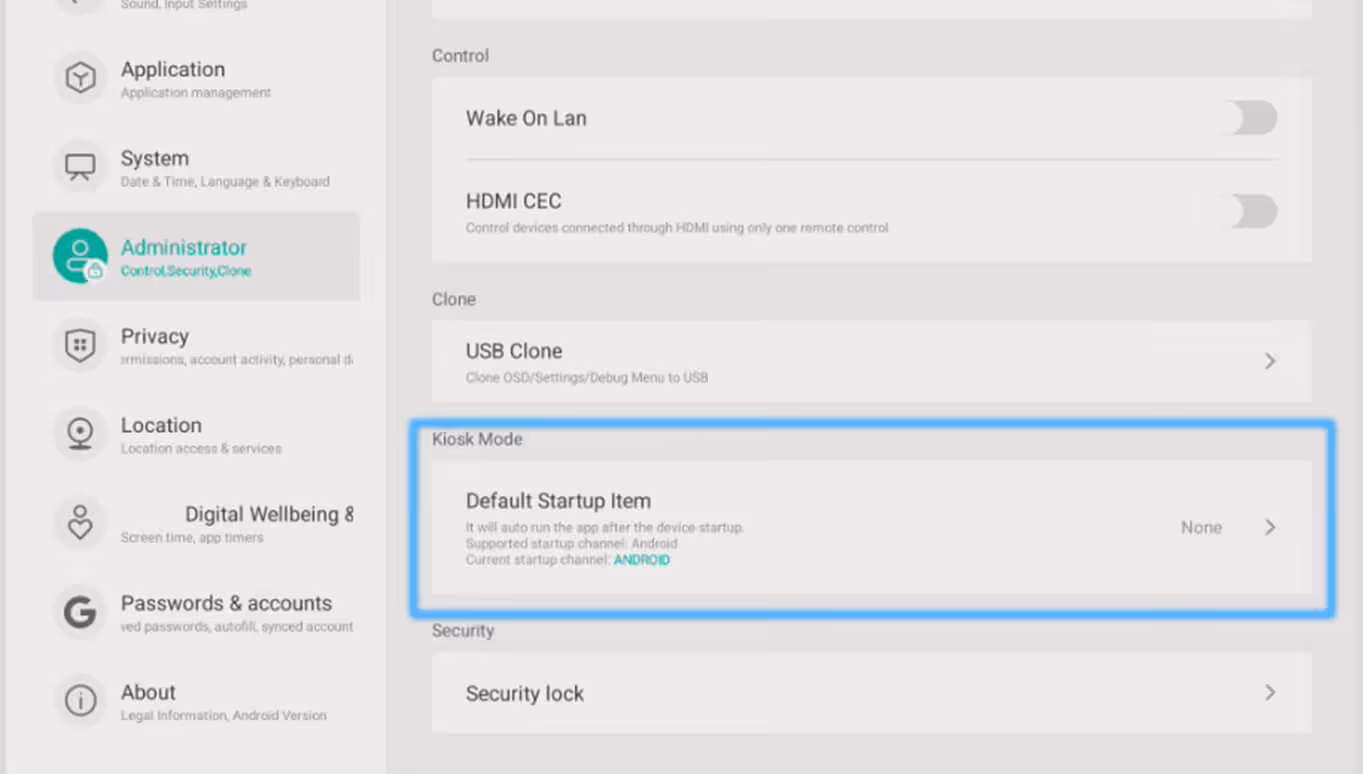Click the Location pin icon

pyautogui.click(x=80, y=434)
